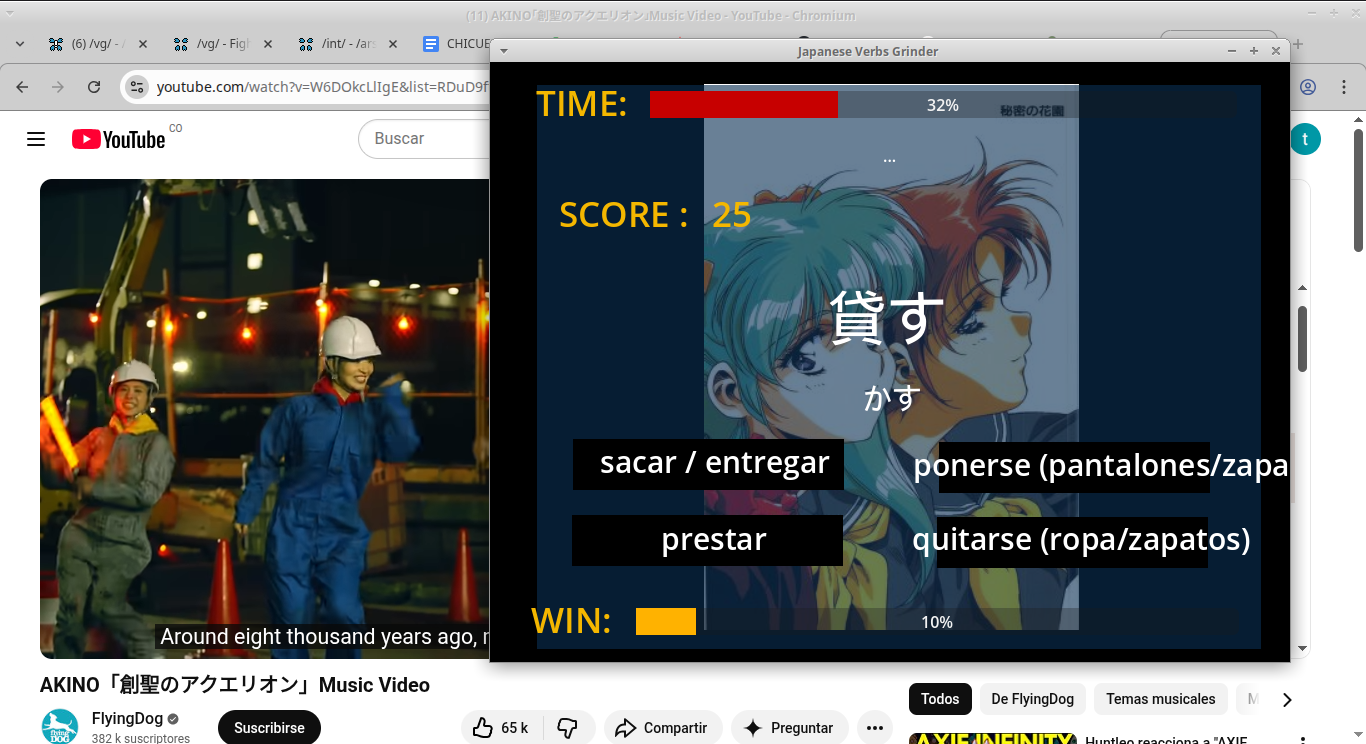Click the yellow WIN progress bar
Screen dimensions: 1366x744
point(666,622)
